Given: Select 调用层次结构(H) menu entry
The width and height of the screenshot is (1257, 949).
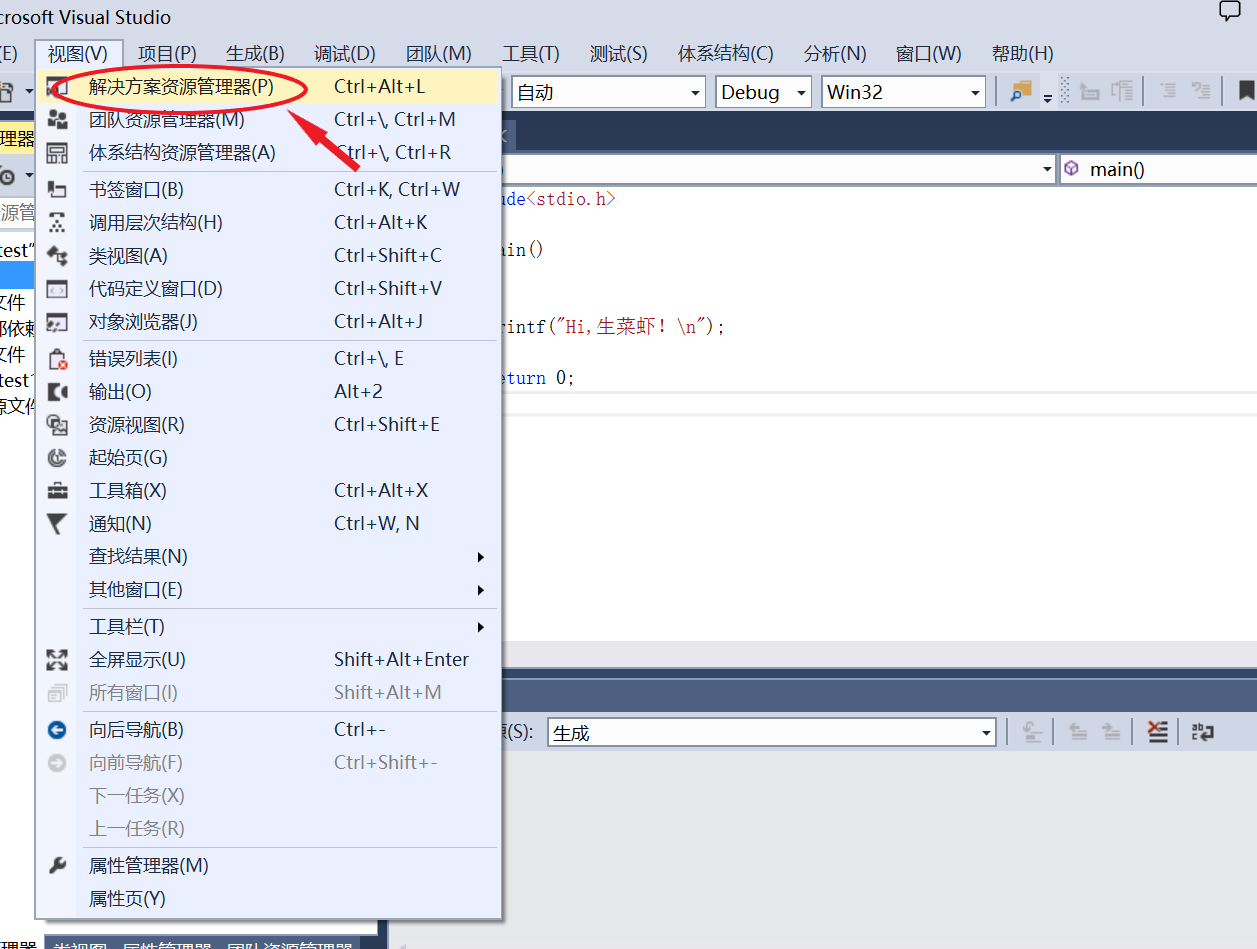Looking at the screenshot, I should [x=268, y=222].
